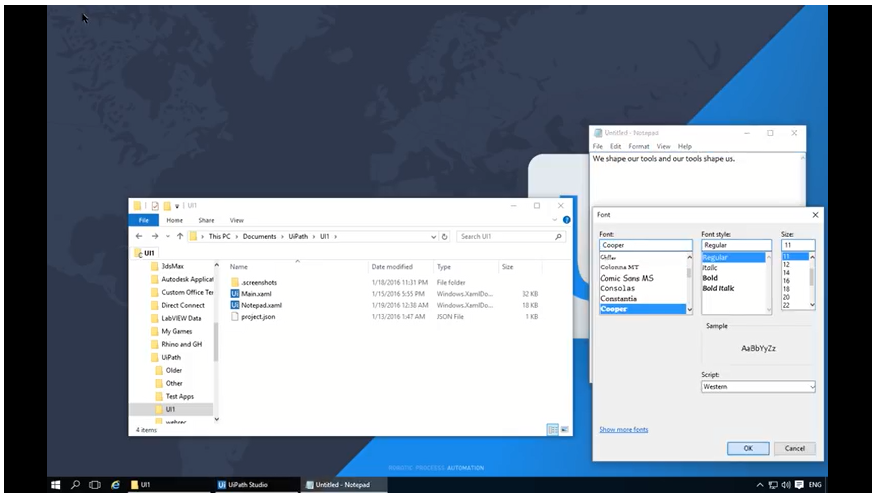Open the Share ribbon tab in Explorer

[x=206, y=220]
